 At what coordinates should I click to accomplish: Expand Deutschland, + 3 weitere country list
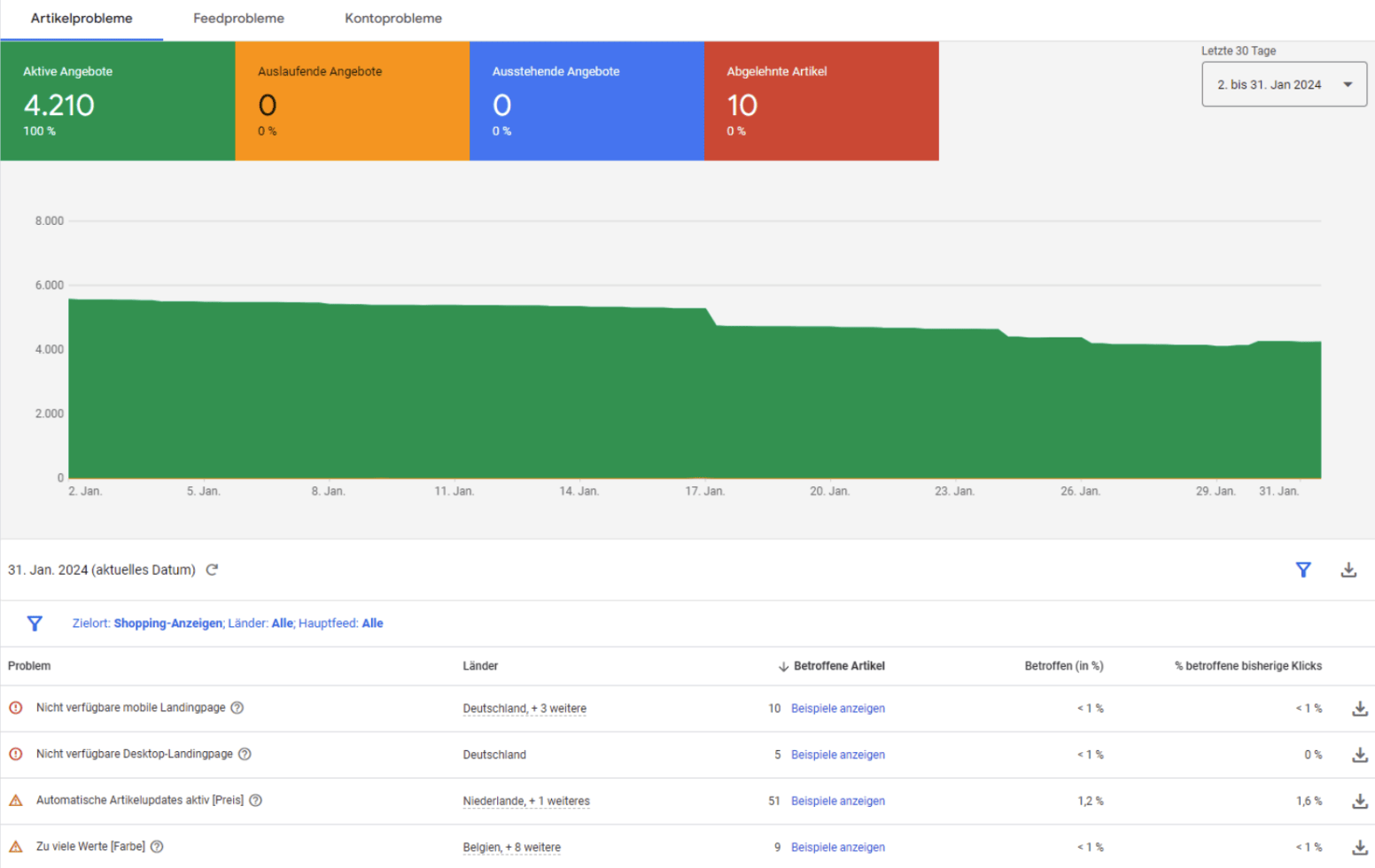point(524,708)
